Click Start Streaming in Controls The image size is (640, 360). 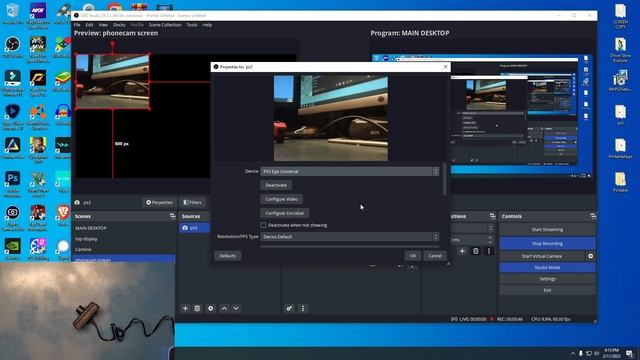coord(547,229)
